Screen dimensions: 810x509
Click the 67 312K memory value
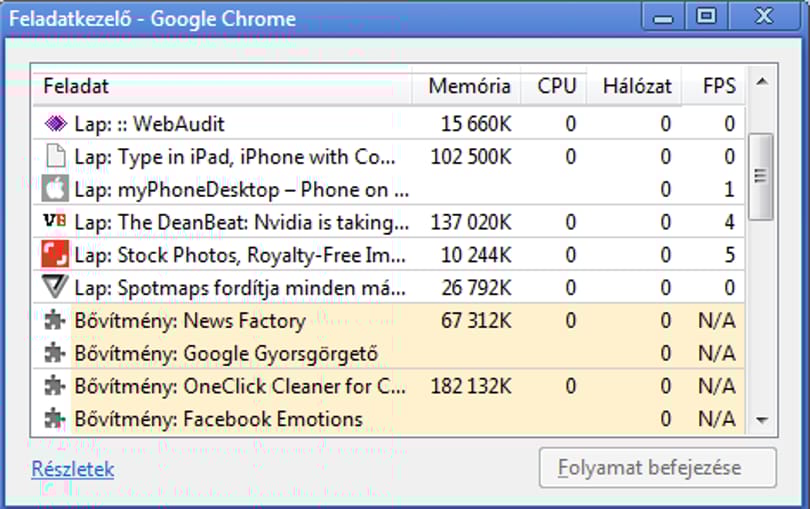pos(476,320)
